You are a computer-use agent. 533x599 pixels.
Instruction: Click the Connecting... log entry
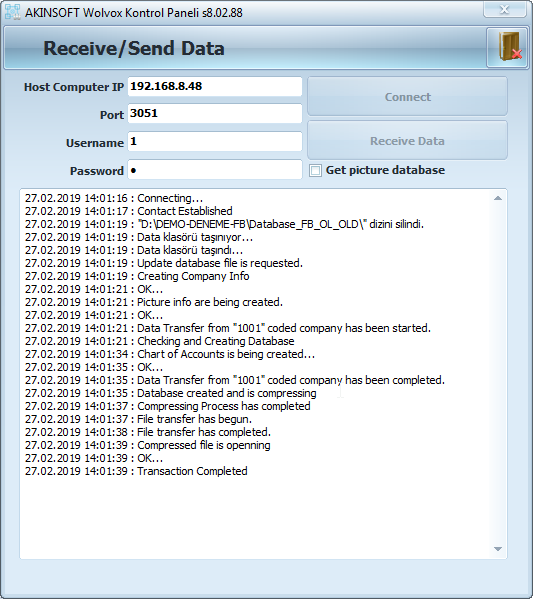114,198
